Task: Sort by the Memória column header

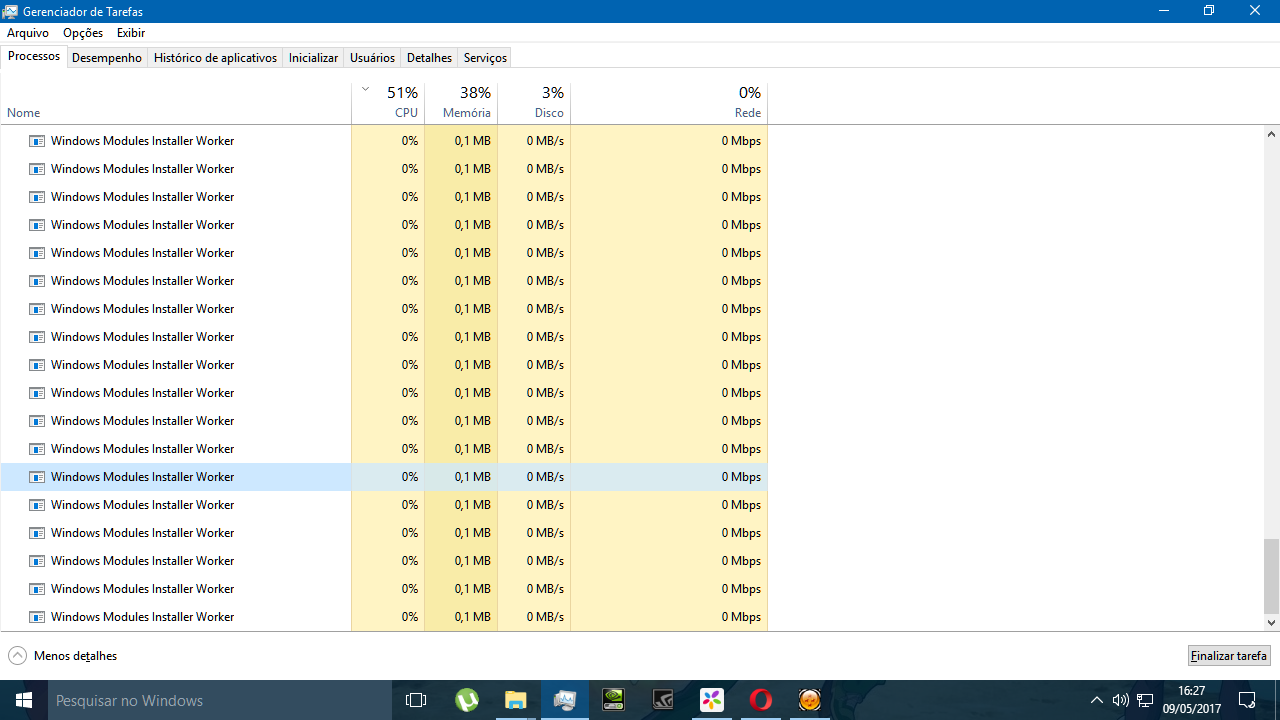Action: (461, 103)
